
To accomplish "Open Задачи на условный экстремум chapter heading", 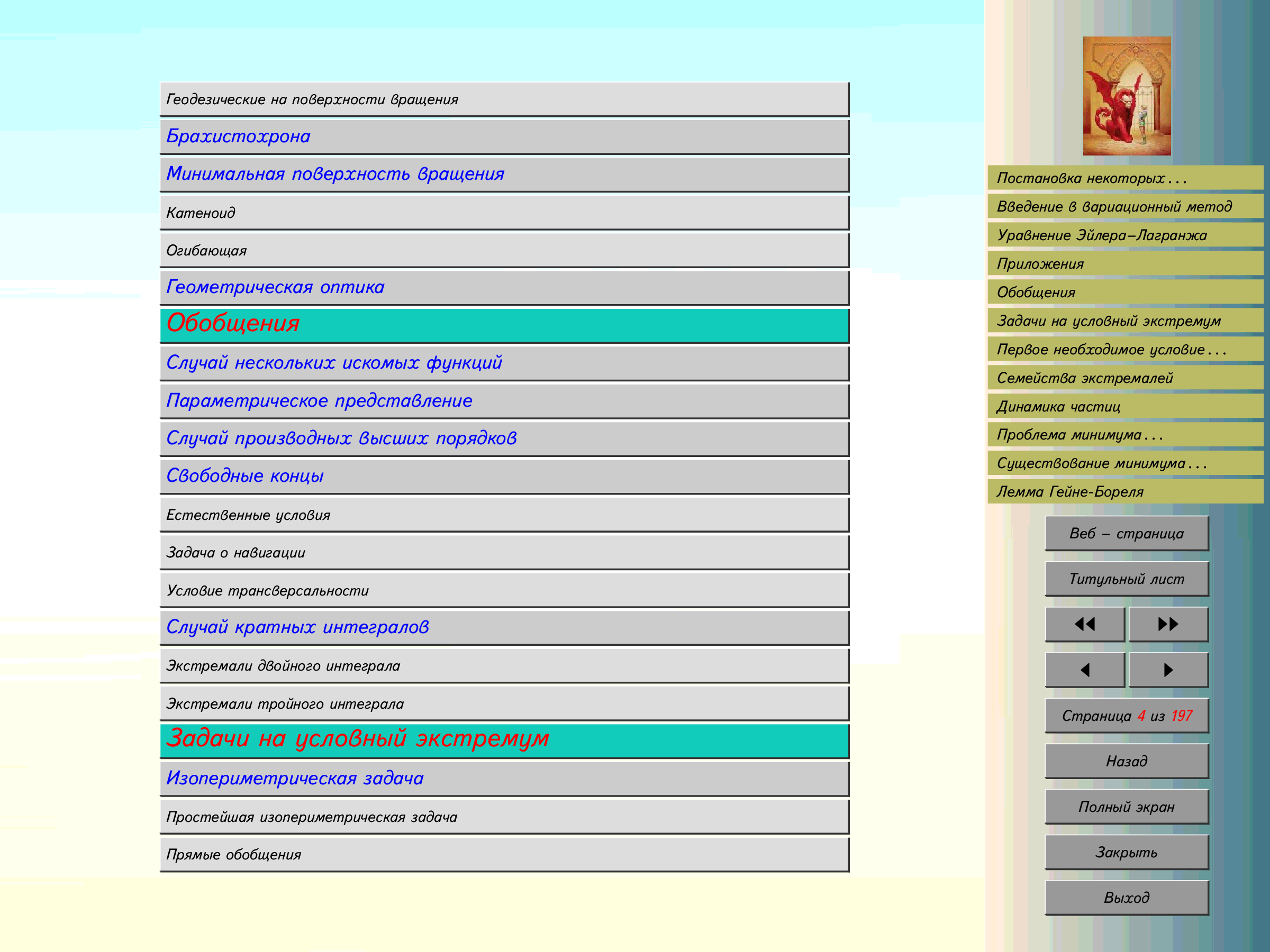I will [x=357, y=739].
